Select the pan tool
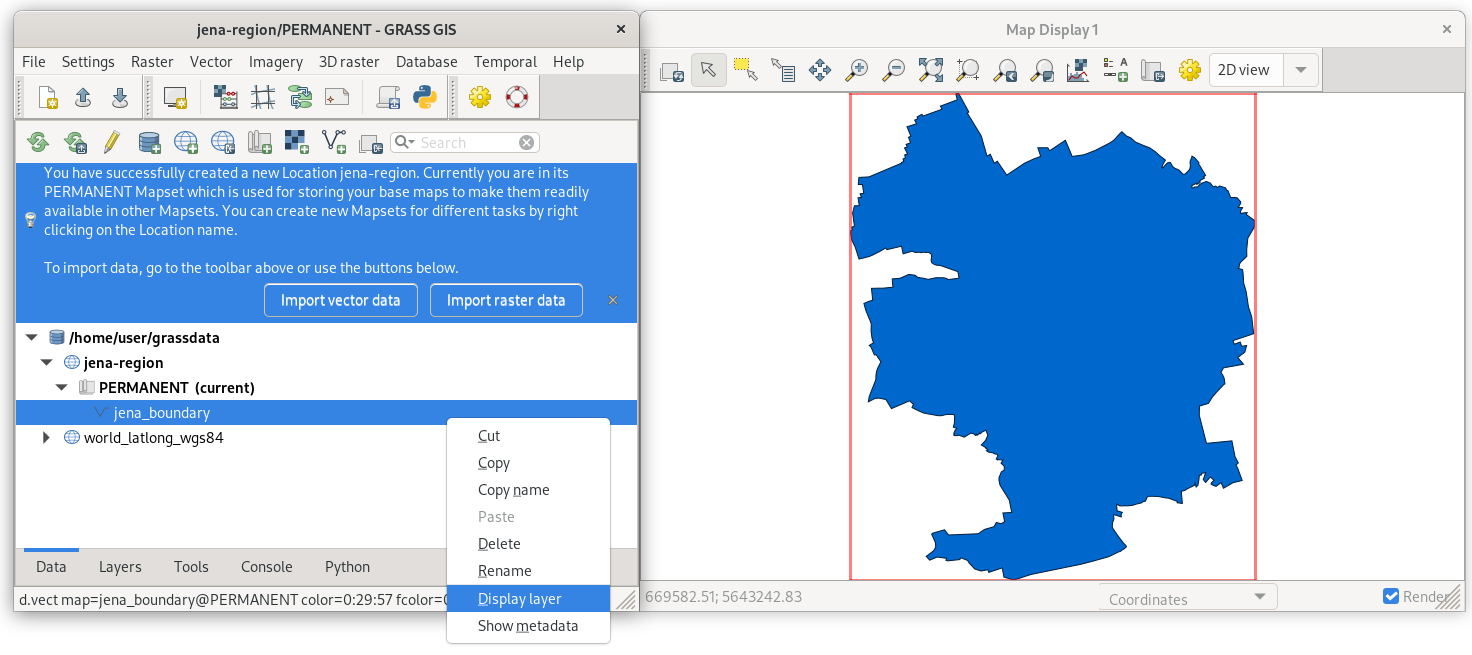1472x655 pixels. [x=820, y=70]
